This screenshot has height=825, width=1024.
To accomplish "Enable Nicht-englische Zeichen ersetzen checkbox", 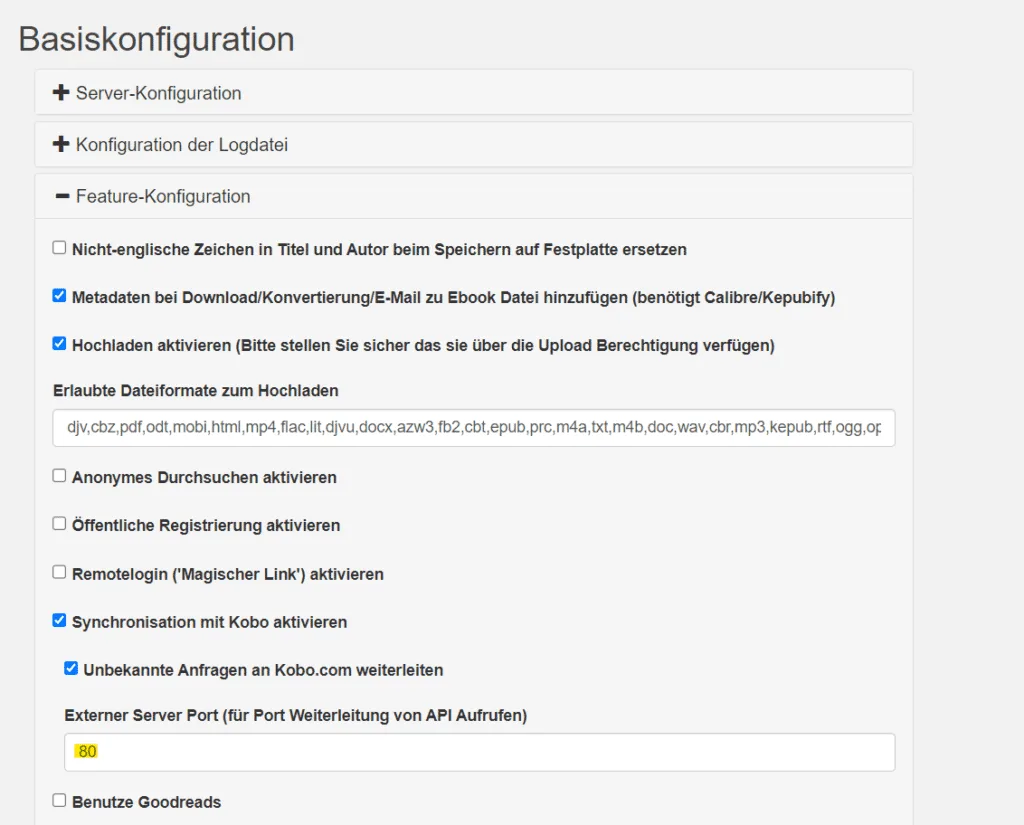I will 59,248.
